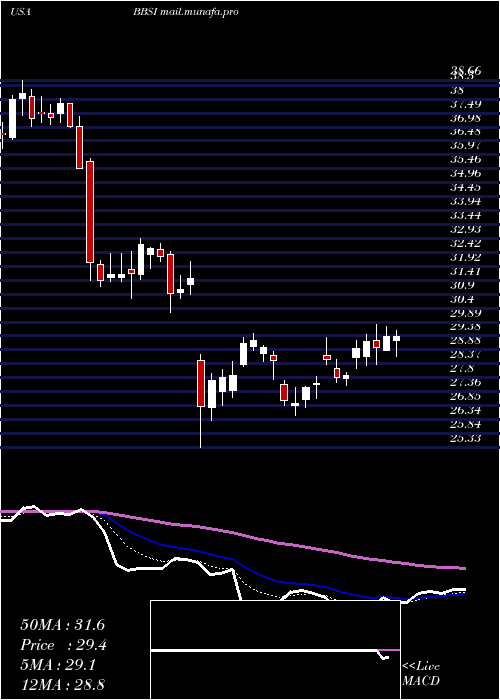
Task: Click the 28.88 price level label
Action: click(466, 340)
